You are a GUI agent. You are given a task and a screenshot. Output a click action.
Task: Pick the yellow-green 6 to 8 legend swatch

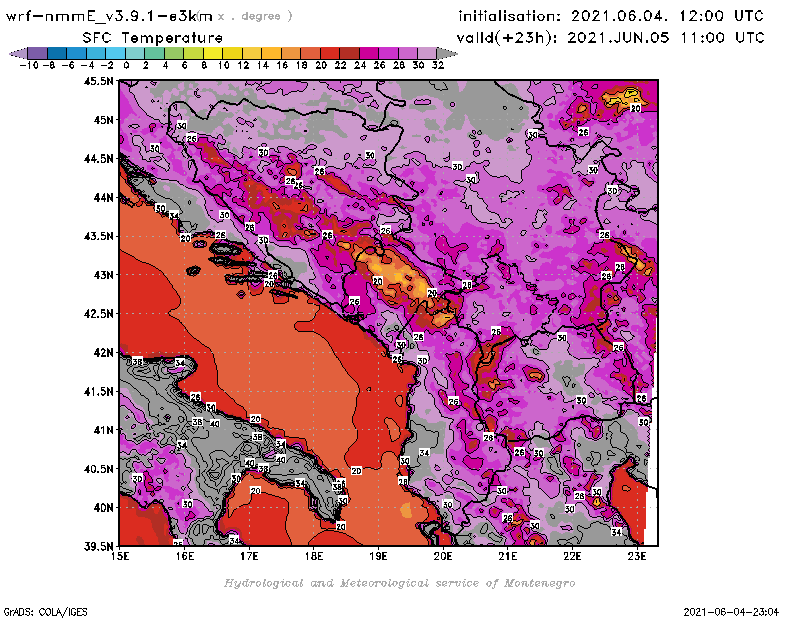[193, 53]
